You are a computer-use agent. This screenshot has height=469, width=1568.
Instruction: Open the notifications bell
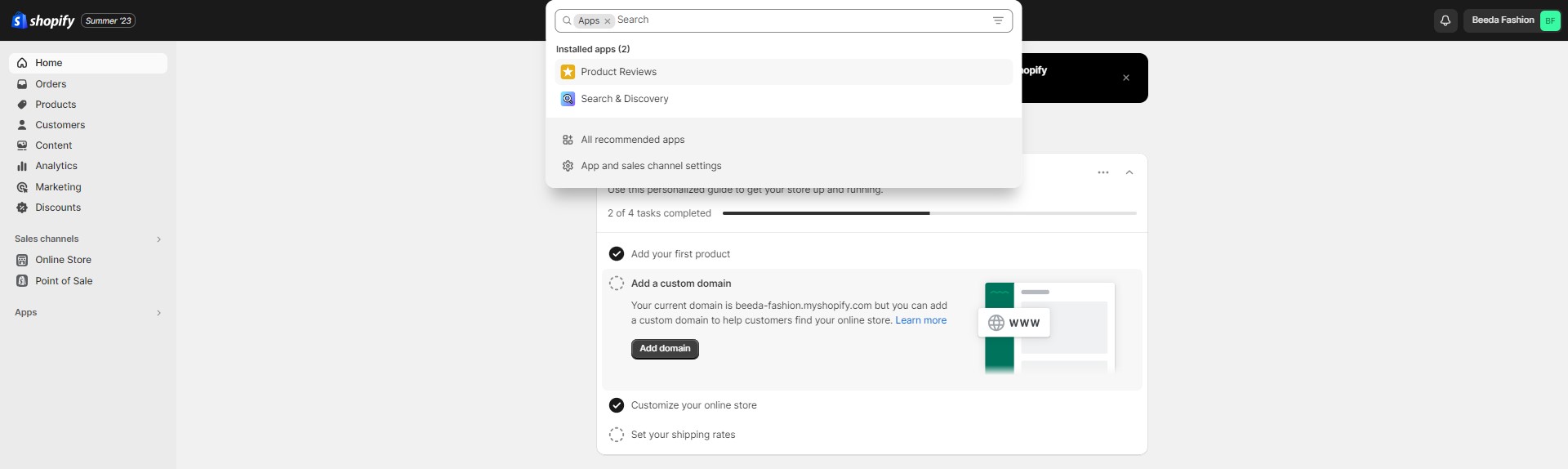click(1445, 20)
